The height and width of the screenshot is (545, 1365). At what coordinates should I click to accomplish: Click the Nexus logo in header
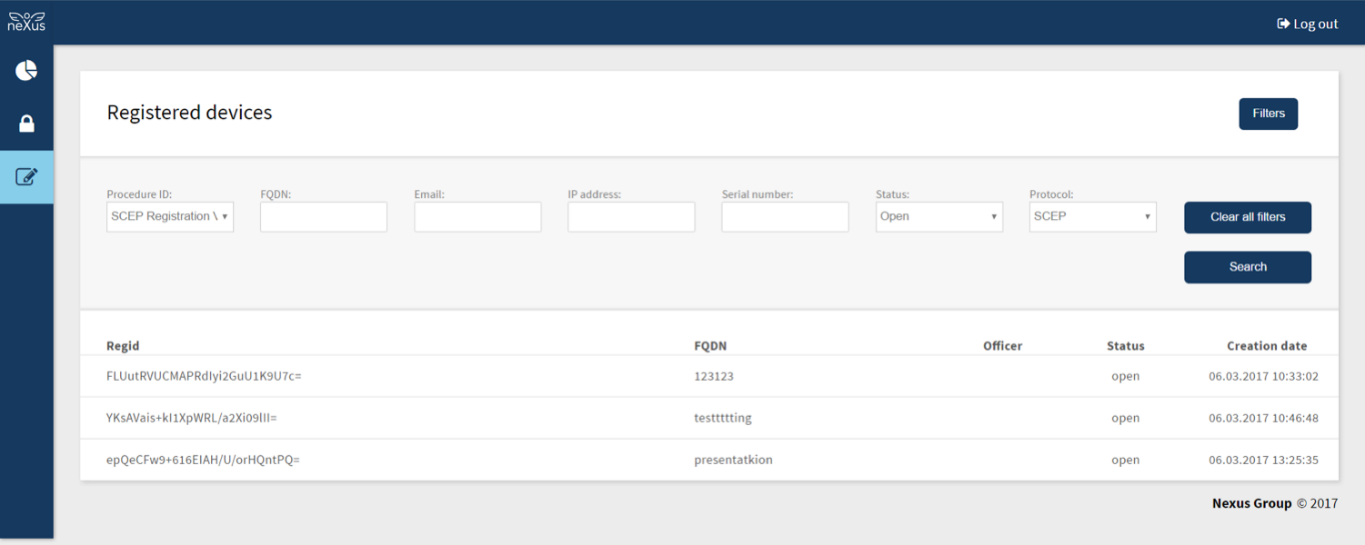pos(26,21)
